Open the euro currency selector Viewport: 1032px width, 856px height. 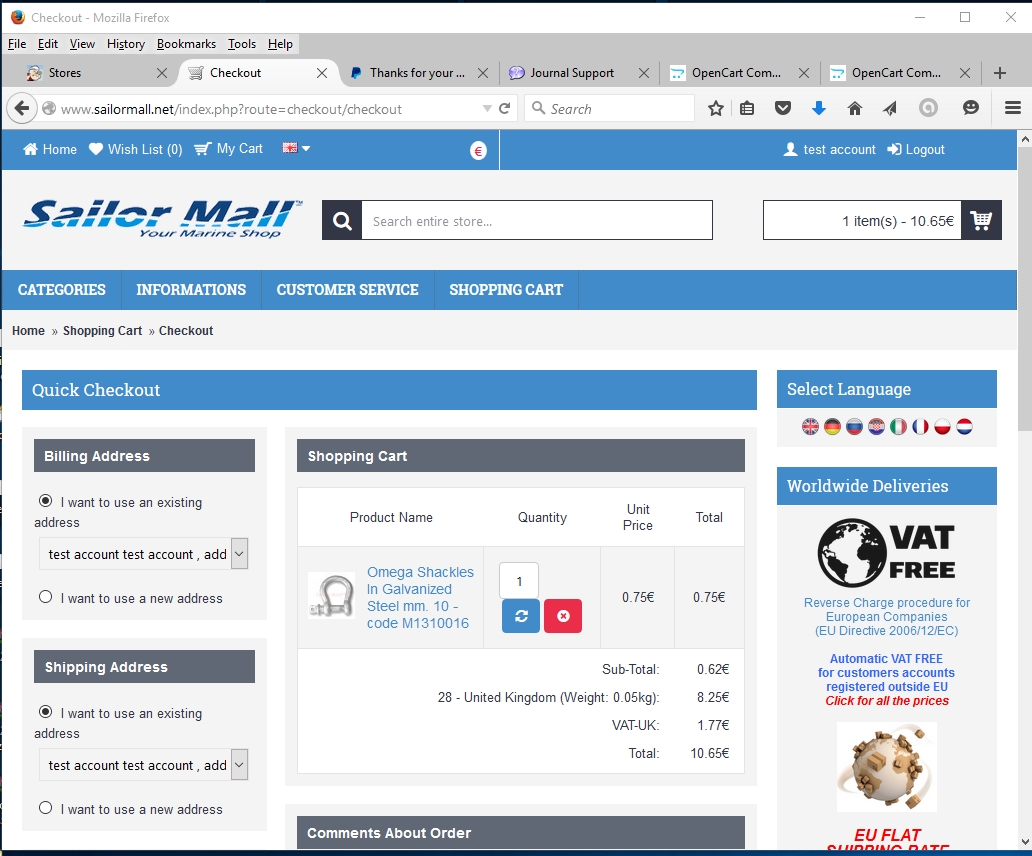click(478, 151)
